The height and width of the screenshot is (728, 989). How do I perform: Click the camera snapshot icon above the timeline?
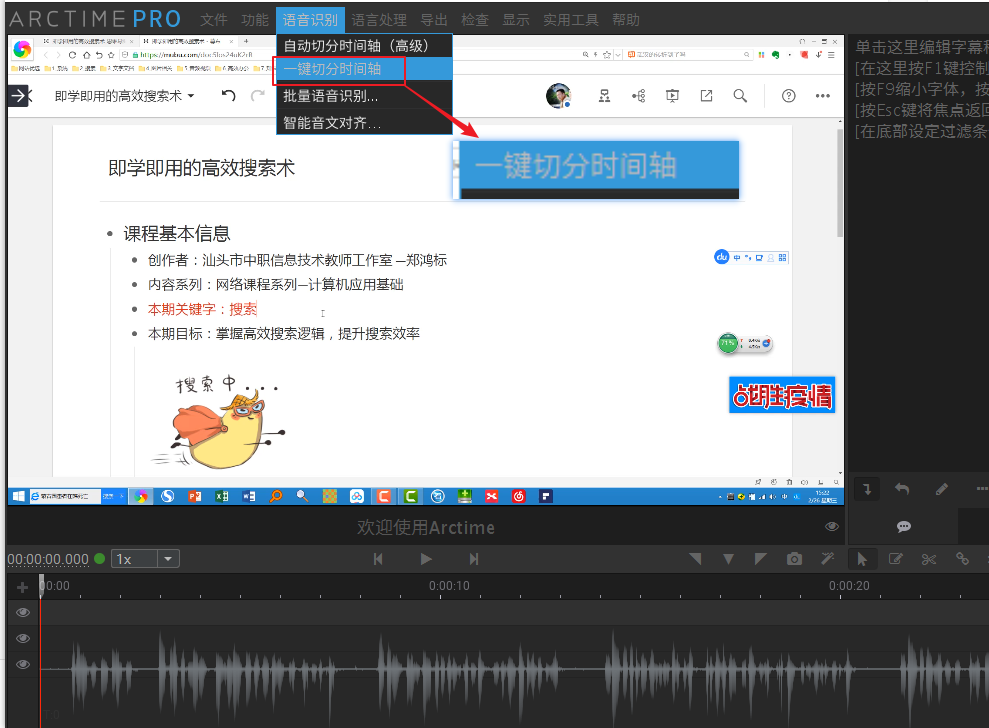click(x=794, y=559)
